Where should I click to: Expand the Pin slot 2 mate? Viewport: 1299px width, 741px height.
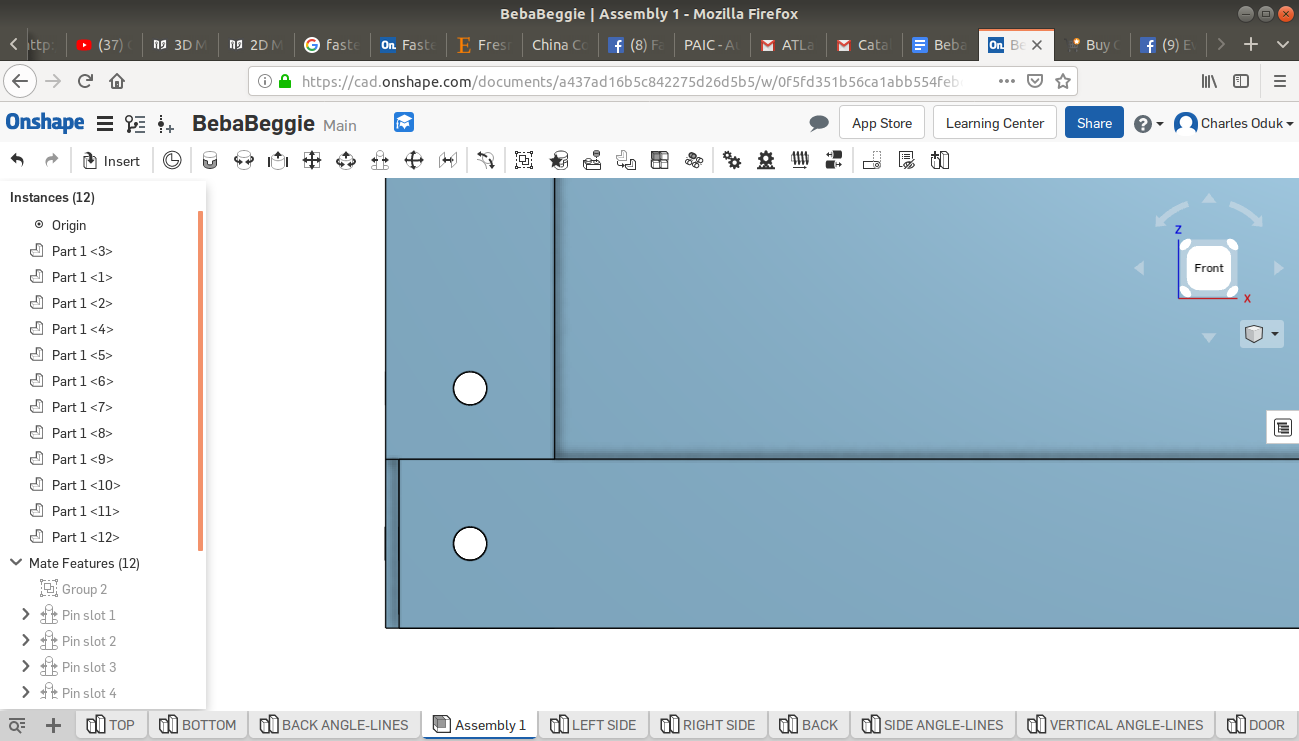[26, 641]
